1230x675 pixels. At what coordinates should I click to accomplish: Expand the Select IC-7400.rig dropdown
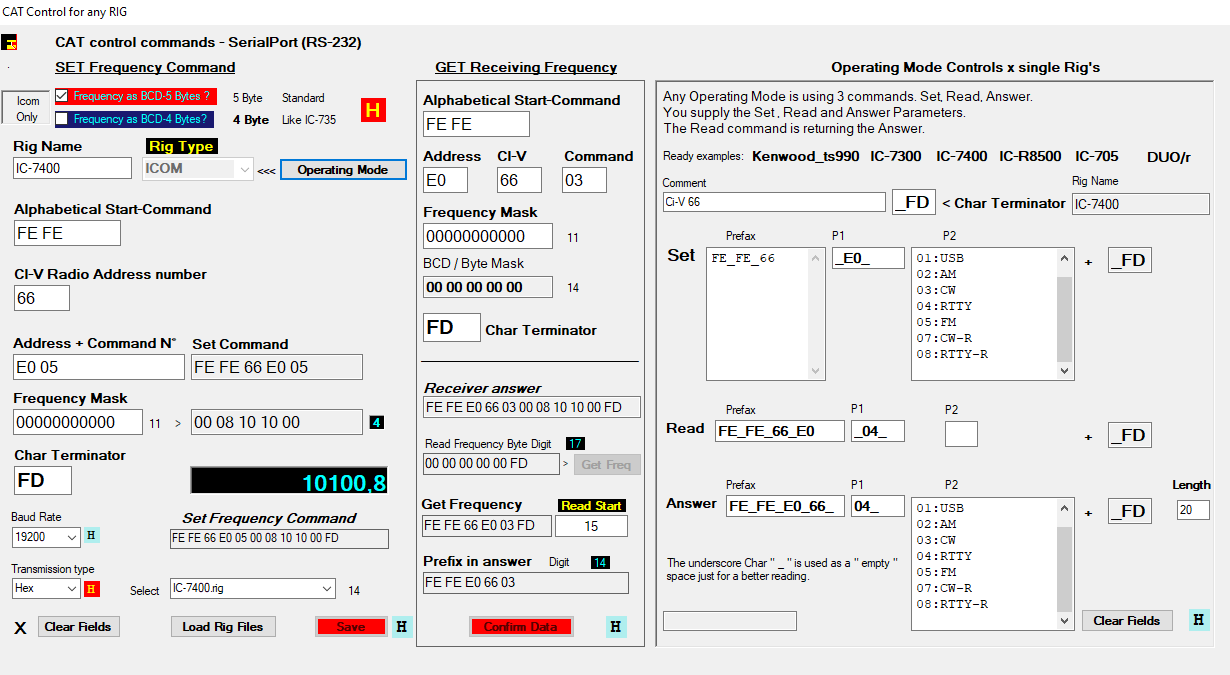[x=327, y=589]
